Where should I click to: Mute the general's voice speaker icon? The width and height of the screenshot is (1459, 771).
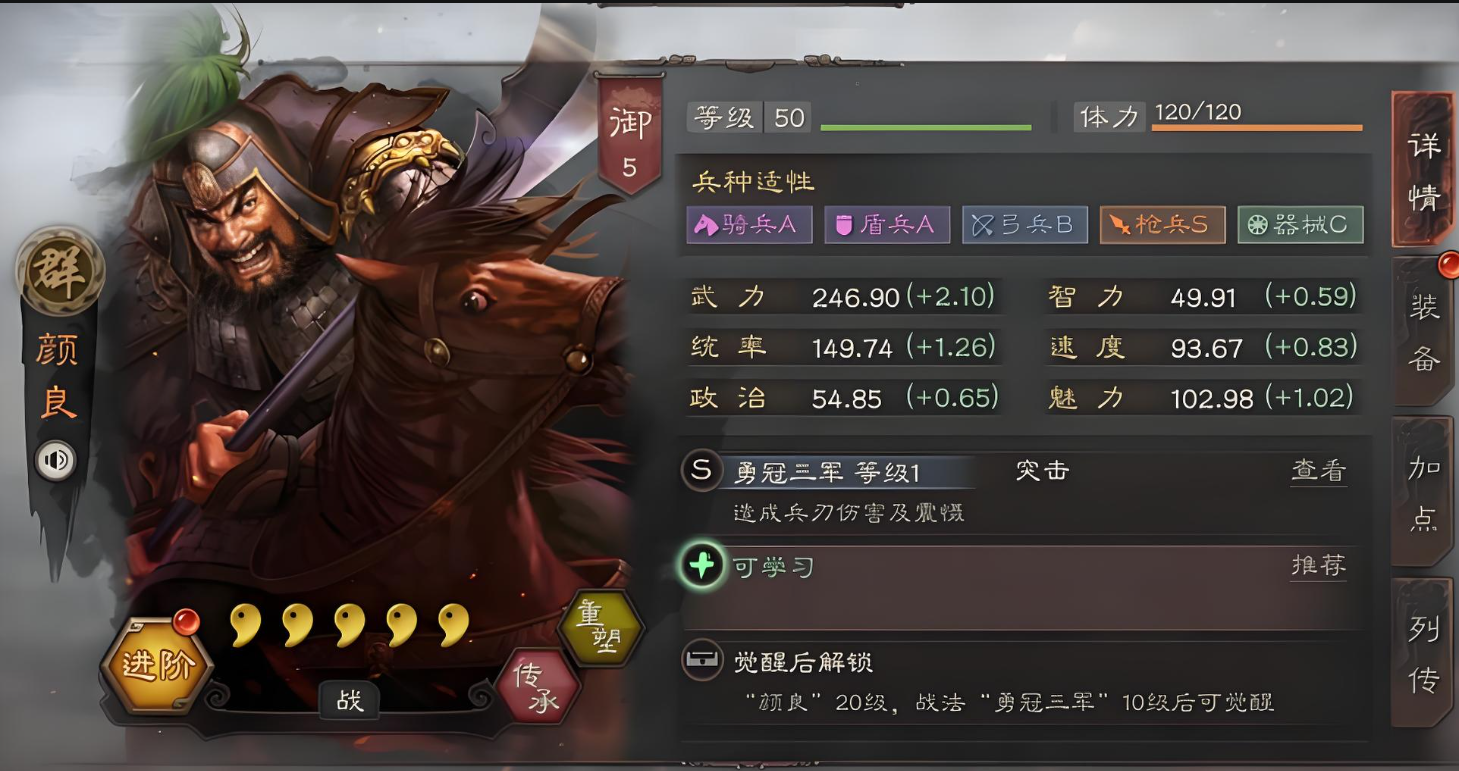pyautogui.click(x=57, y=460)
